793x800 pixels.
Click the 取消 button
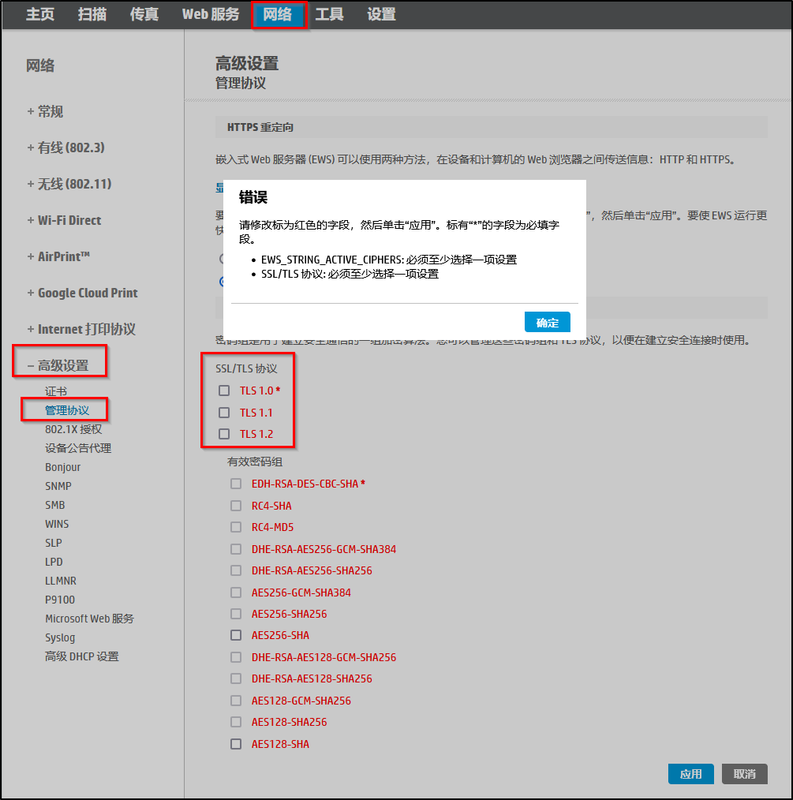744,774
